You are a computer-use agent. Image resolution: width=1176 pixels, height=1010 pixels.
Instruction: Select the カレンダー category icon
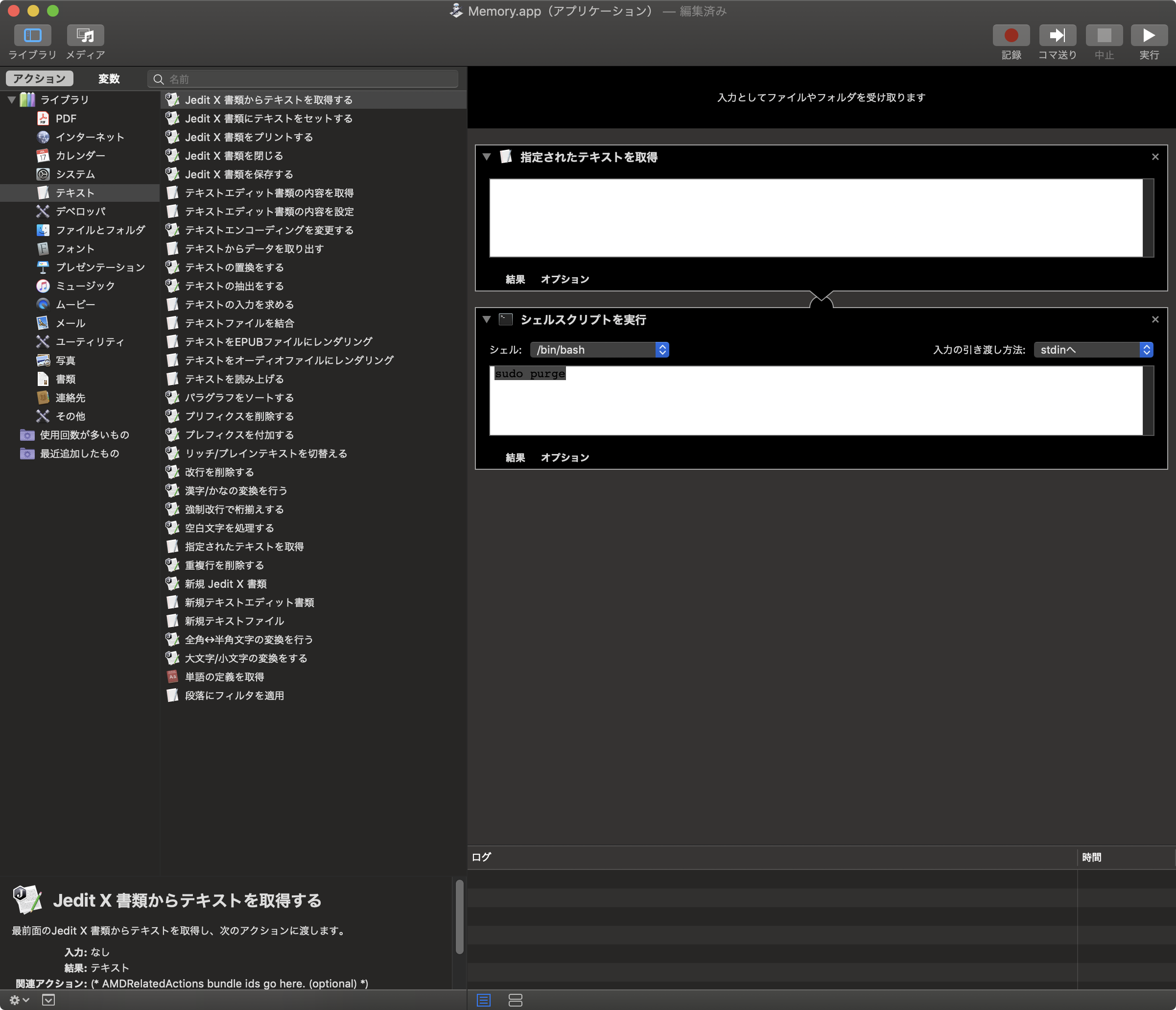43,156
